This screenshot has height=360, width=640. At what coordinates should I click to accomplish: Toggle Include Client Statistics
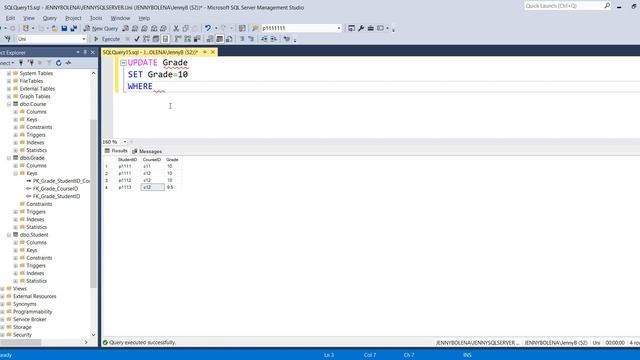197,39
